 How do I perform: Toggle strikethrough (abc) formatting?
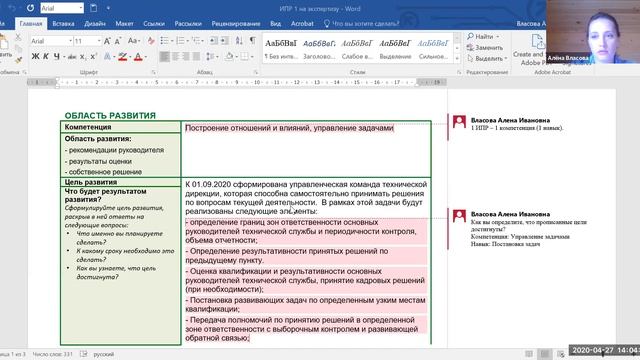(x=72, y=57)
